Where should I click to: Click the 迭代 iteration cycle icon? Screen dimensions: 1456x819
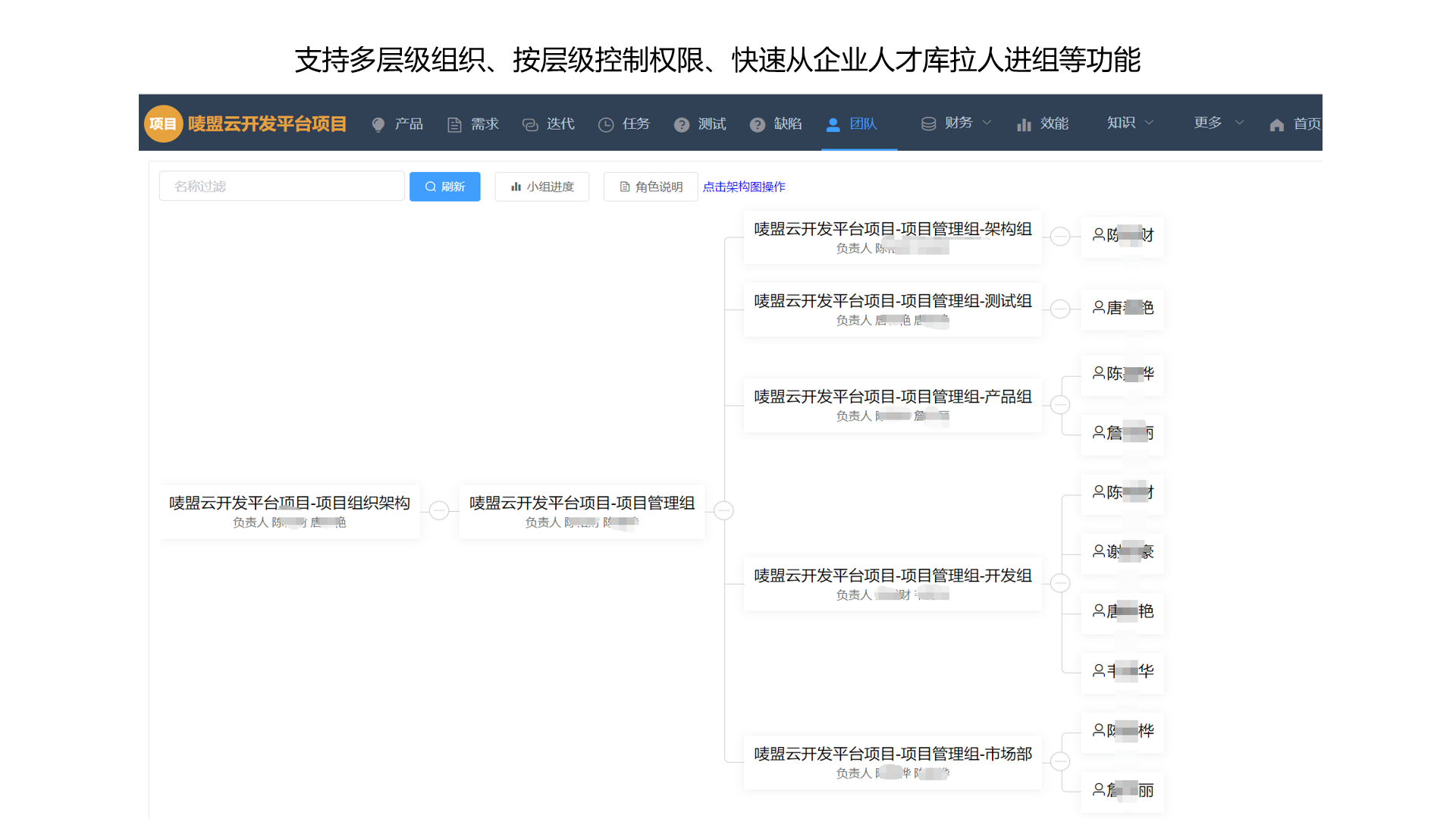(529, 124)
